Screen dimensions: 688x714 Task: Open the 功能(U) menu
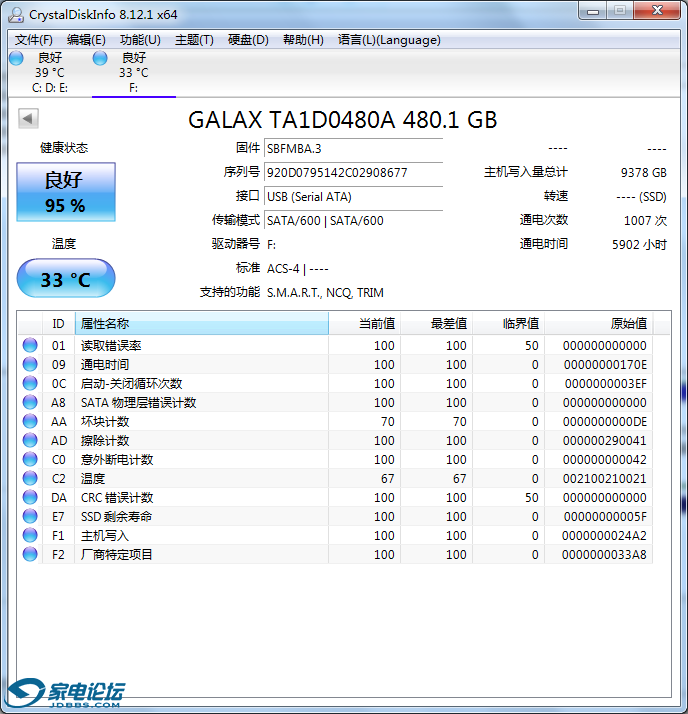coord(140,40)
